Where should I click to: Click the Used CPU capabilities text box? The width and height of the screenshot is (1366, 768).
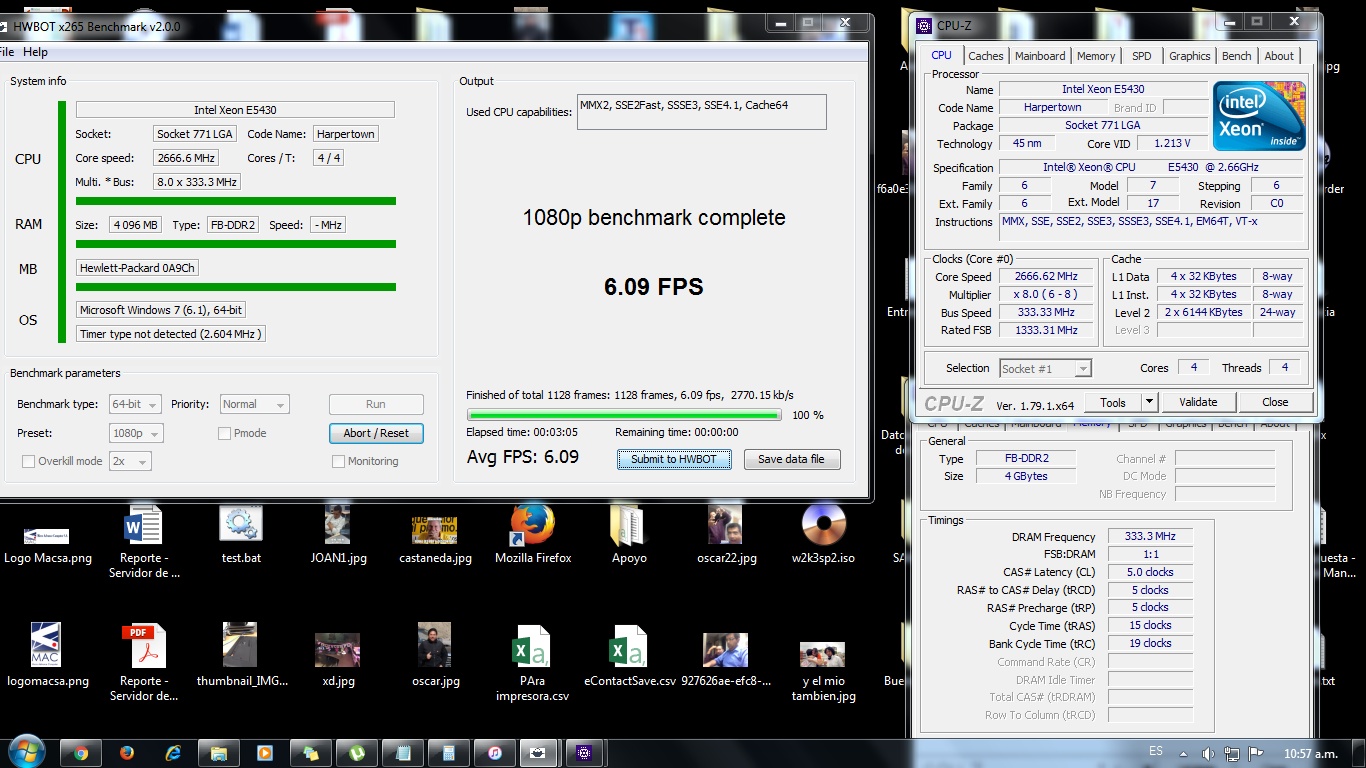click(702, 112)
